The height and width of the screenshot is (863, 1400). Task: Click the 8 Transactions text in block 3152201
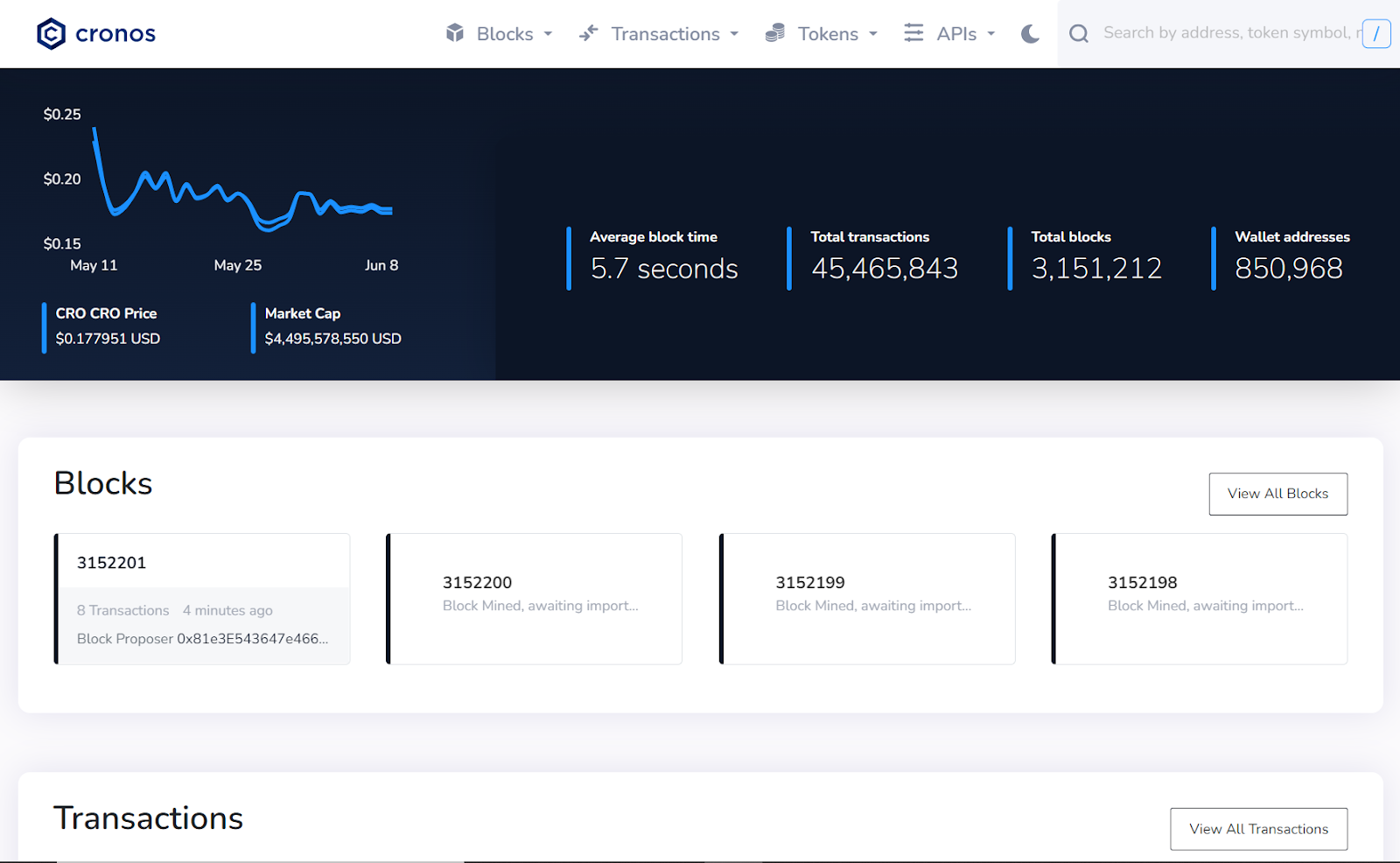(122, 611)
